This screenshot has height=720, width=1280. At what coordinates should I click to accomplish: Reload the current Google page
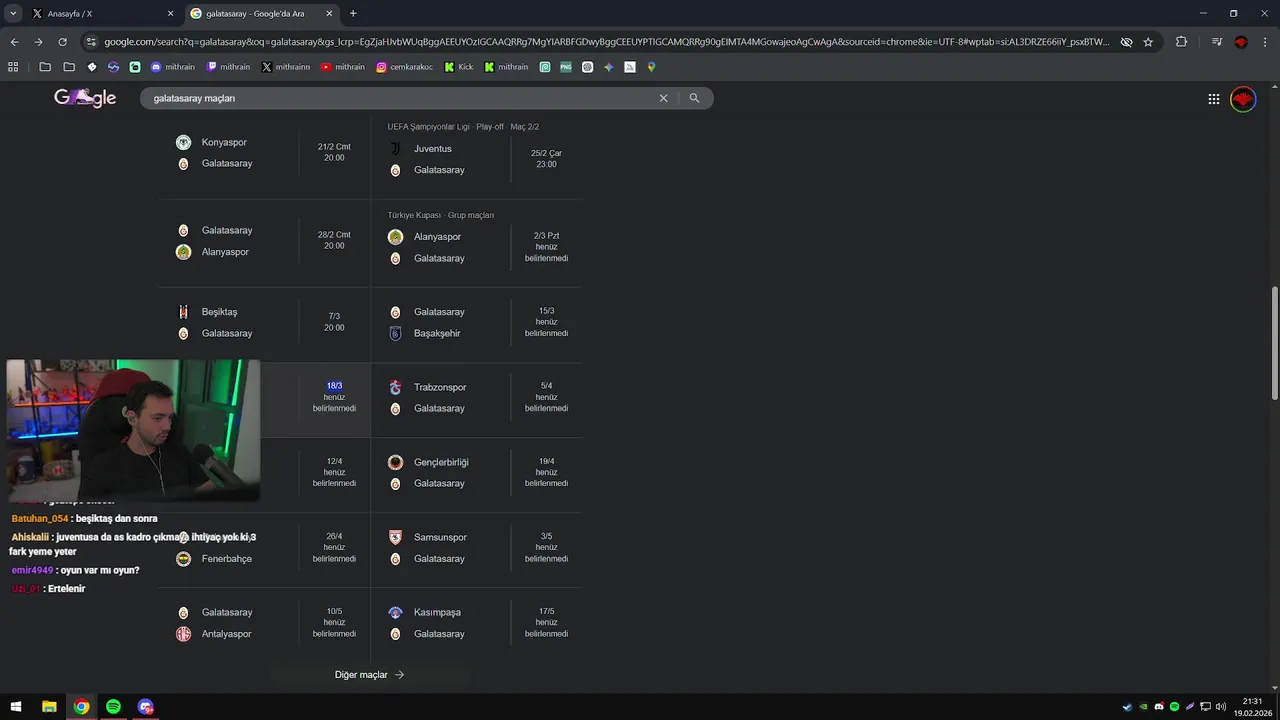62,42
